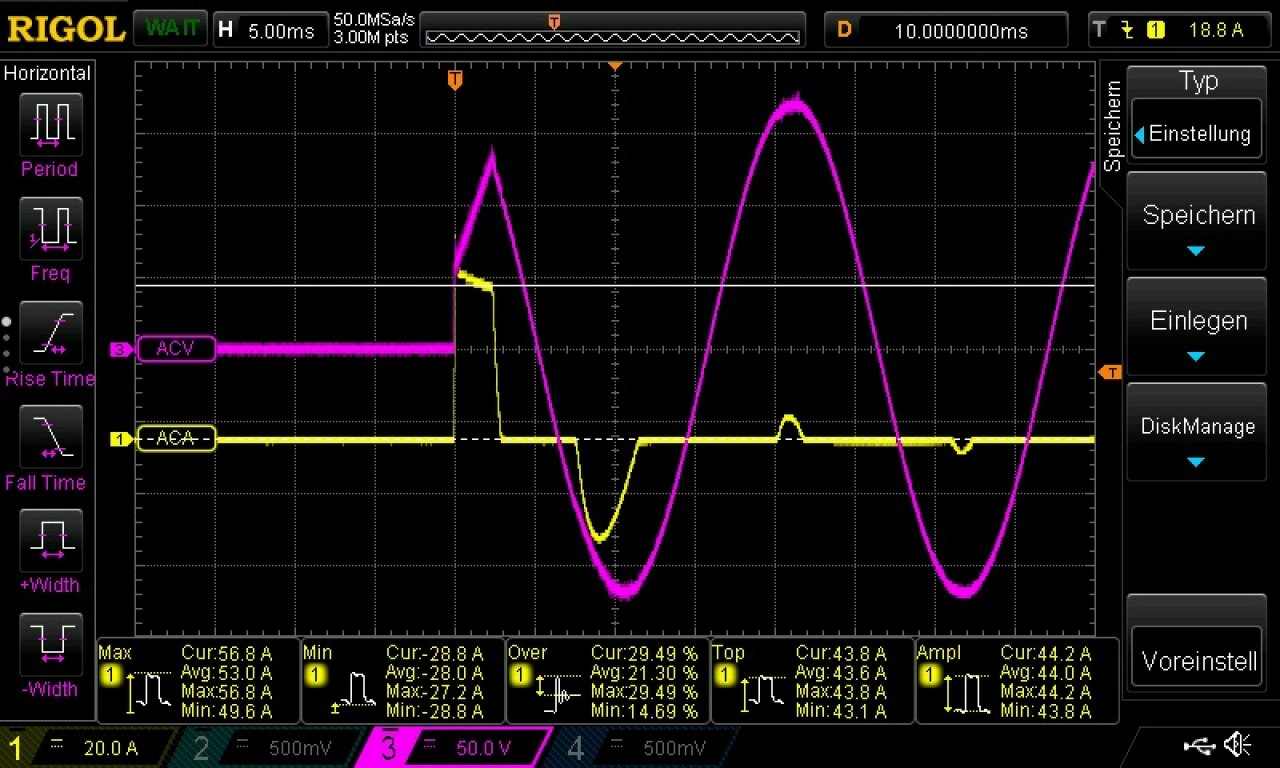The height and width of the screenshot is (768, 1280).
Task: Click the Over measurement waveform icon
Action: click(x=559, y=694)
